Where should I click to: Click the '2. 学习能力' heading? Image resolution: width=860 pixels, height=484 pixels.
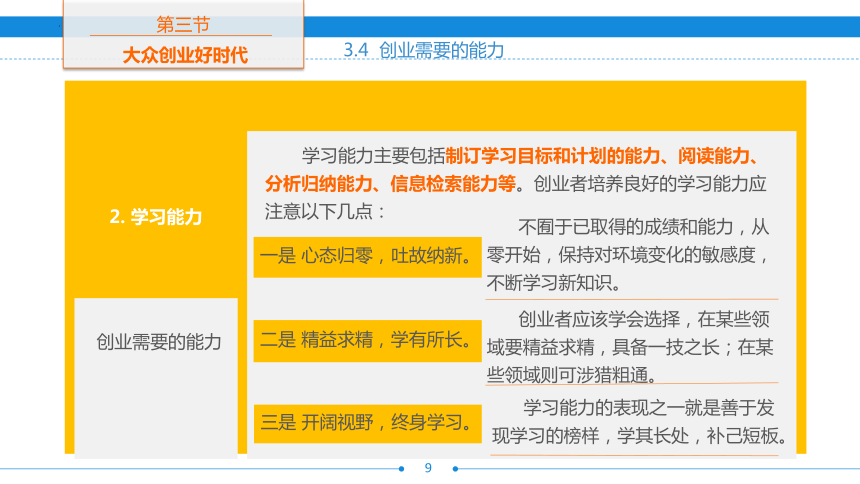(156, 217)
